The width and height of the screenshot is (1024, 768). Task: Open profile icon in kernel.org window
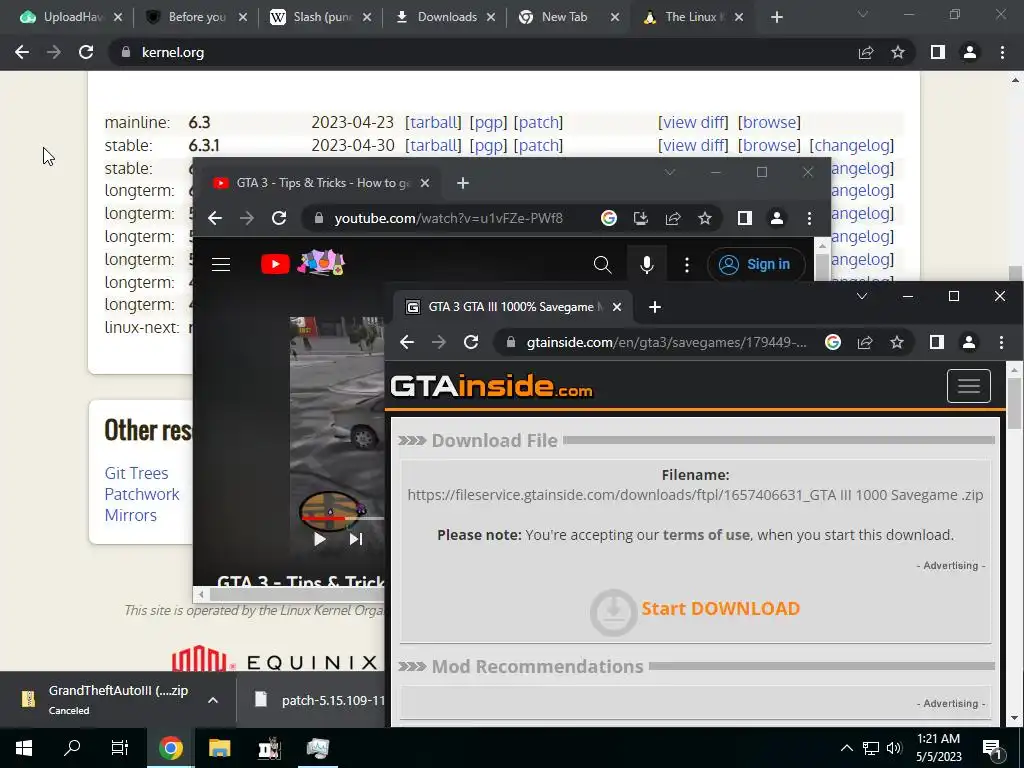click(970, 52)
